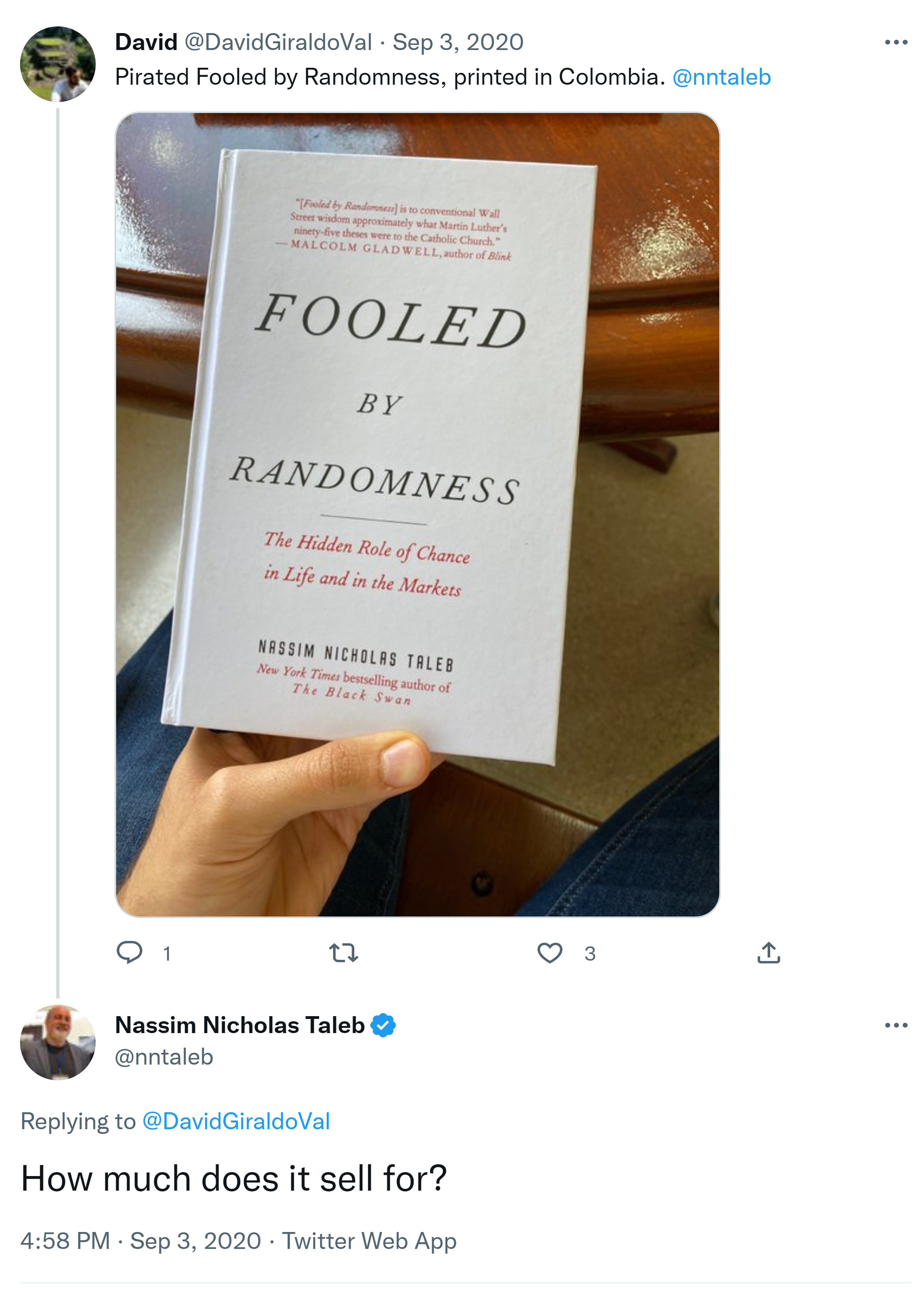This screenshot has height=1295, width=924.
Task: Click the @nntaleb mention in David's tweet
Action: point(721,77)
